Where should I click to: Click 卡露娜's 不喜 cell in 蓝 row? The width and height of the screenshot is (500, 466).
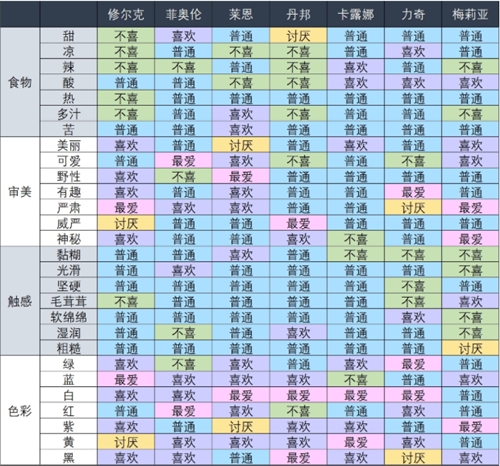[356, 379]
